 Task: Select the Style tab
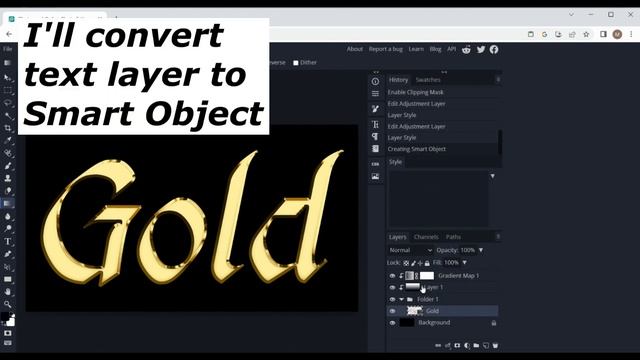click(395, 162)
